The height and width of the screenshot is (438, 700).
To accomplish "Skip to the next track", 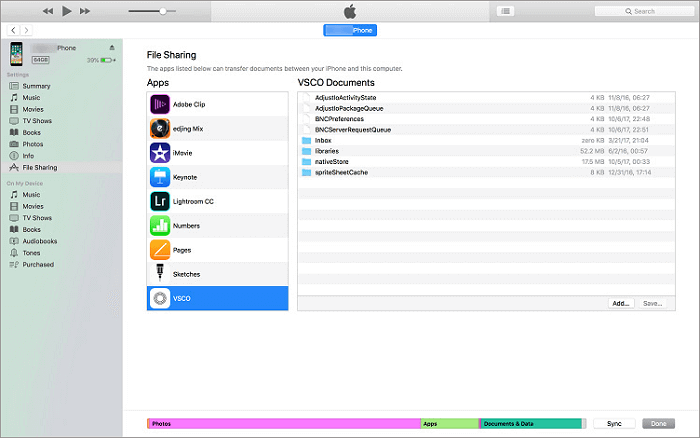I will 89,11.
